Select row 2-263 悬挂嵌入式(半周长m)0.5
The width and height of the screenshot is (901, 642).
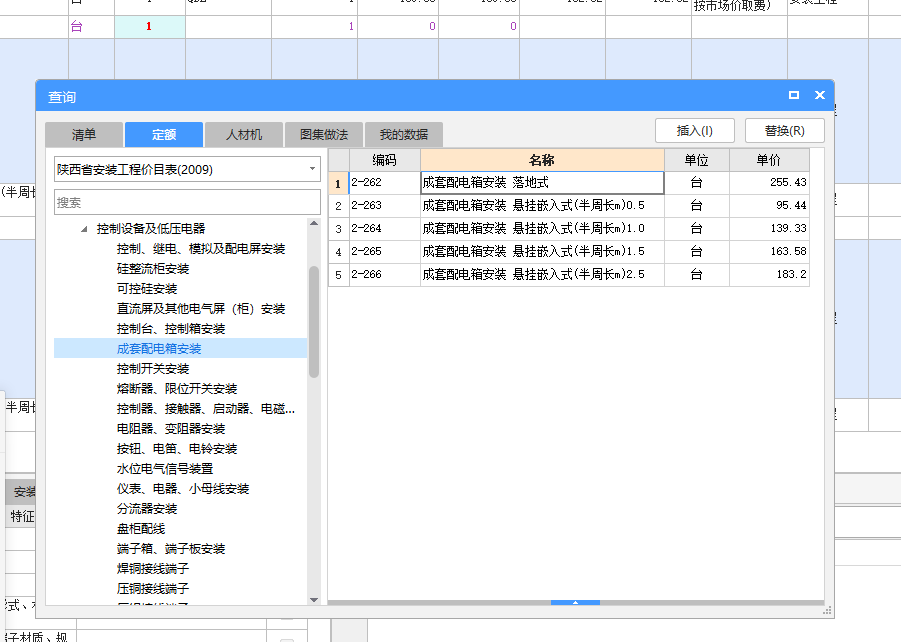coord(569,206)
